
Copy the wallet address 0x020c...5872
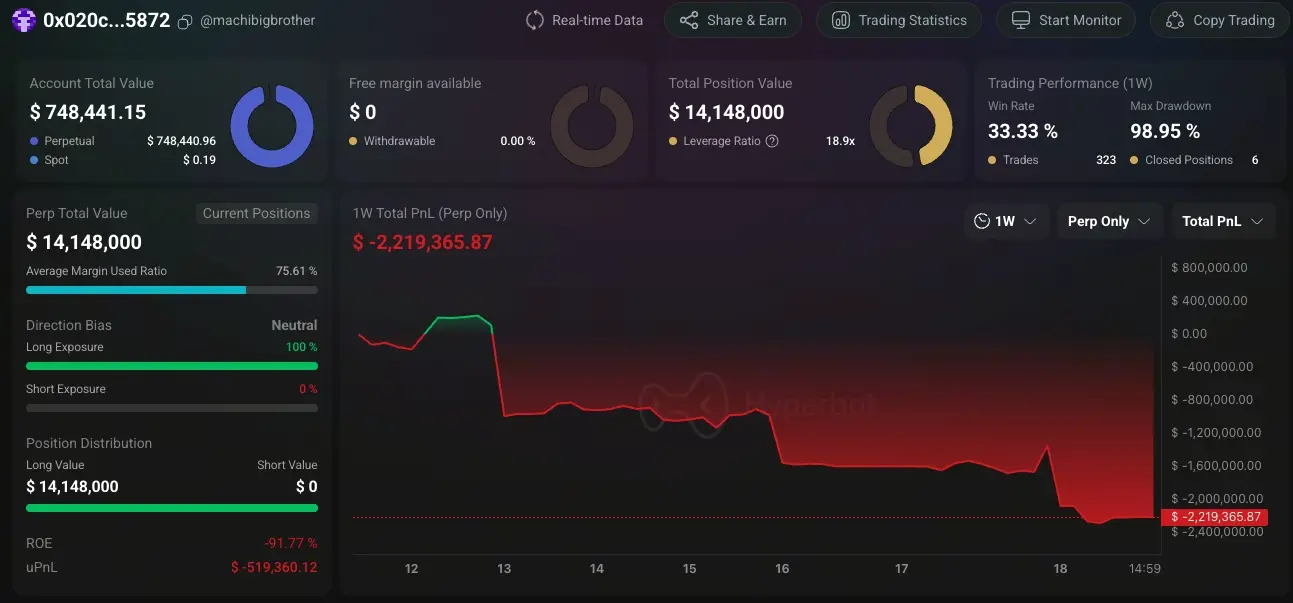pyautogui.click(x=185, y=22)
